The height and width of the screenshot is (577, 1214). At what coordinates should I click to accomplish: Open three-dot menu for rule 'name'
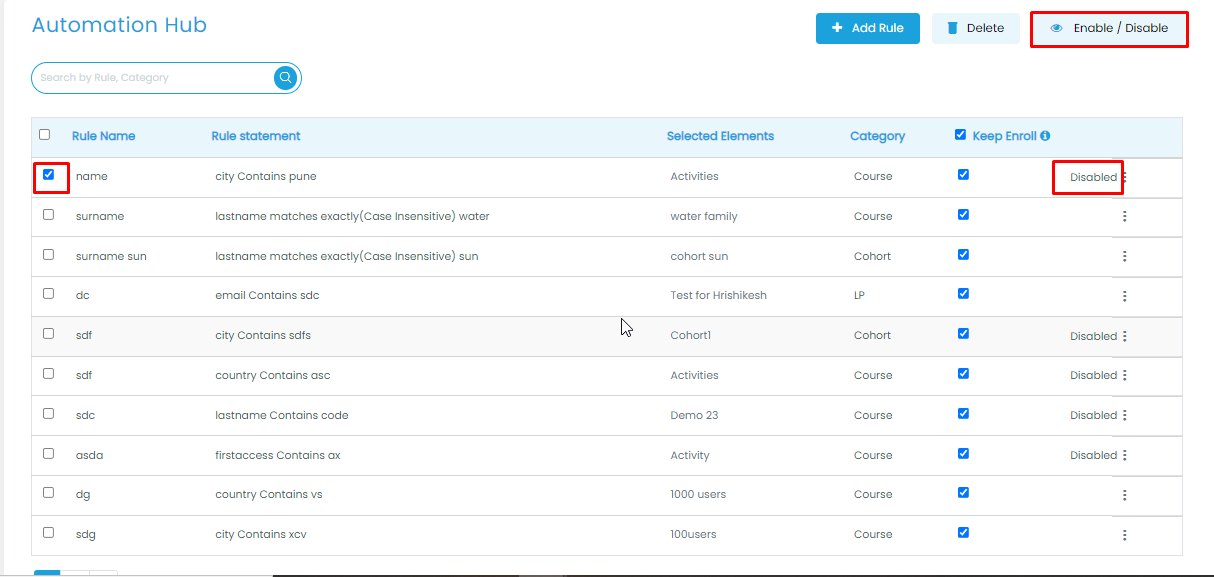1125,177
